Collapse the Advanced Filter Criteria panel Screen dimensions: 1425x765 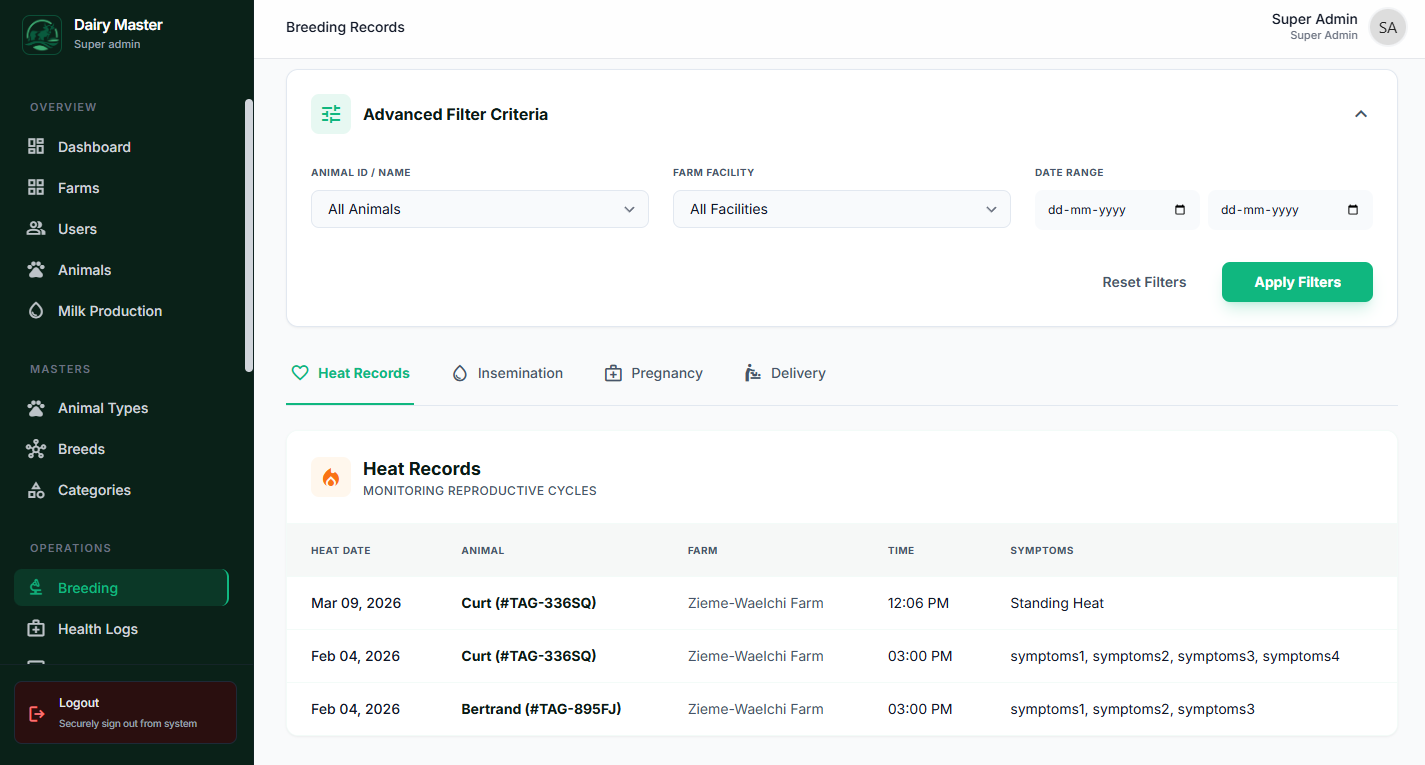pyautogui.click(x=1360, y=114)
